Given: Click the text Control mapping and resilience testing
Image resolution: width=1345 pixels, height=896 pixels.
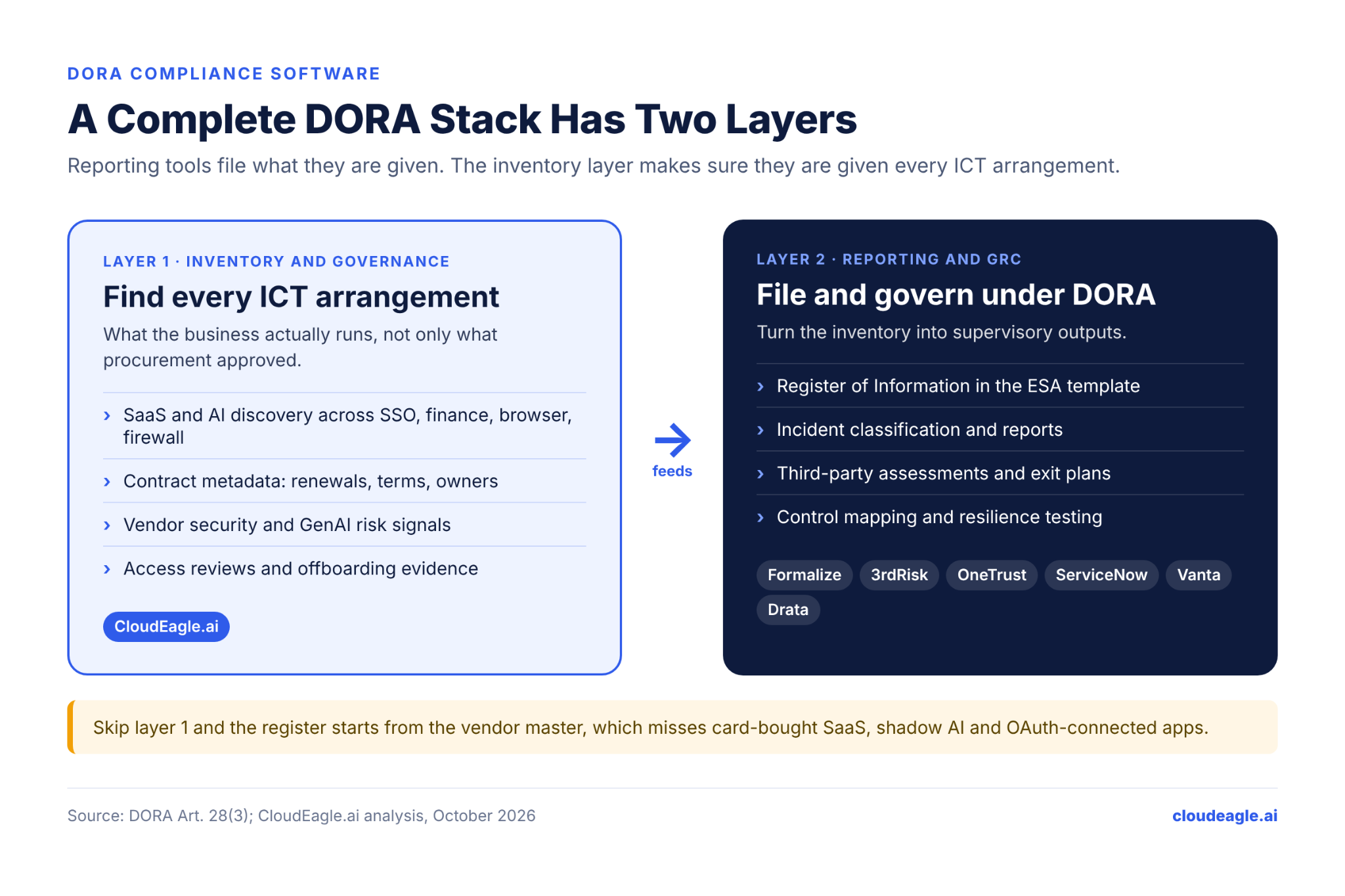Looking at the screenshot, I should 939,517.
